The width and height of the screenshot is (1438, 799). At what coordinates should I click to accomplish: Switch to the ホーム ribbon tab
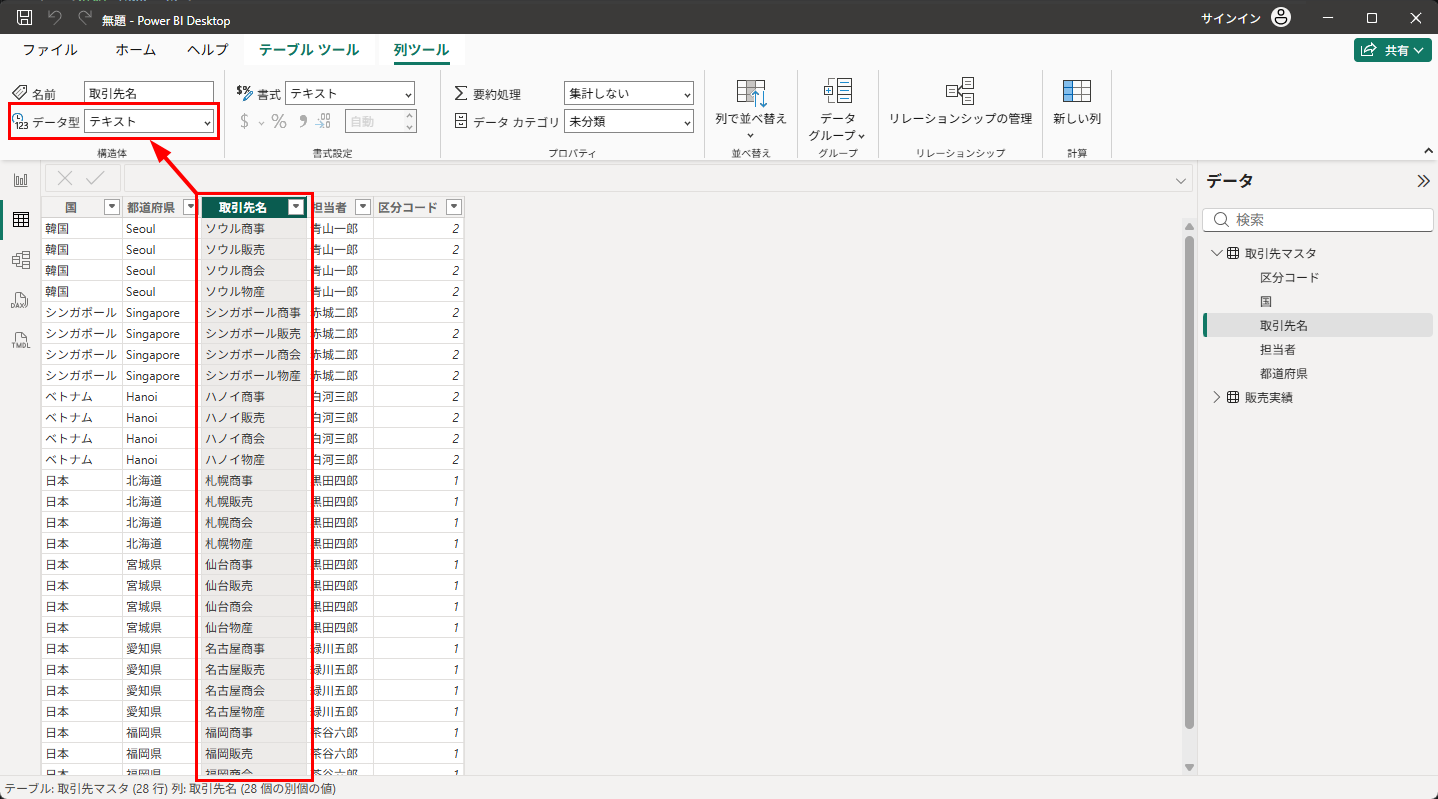(x=136, y=50)
